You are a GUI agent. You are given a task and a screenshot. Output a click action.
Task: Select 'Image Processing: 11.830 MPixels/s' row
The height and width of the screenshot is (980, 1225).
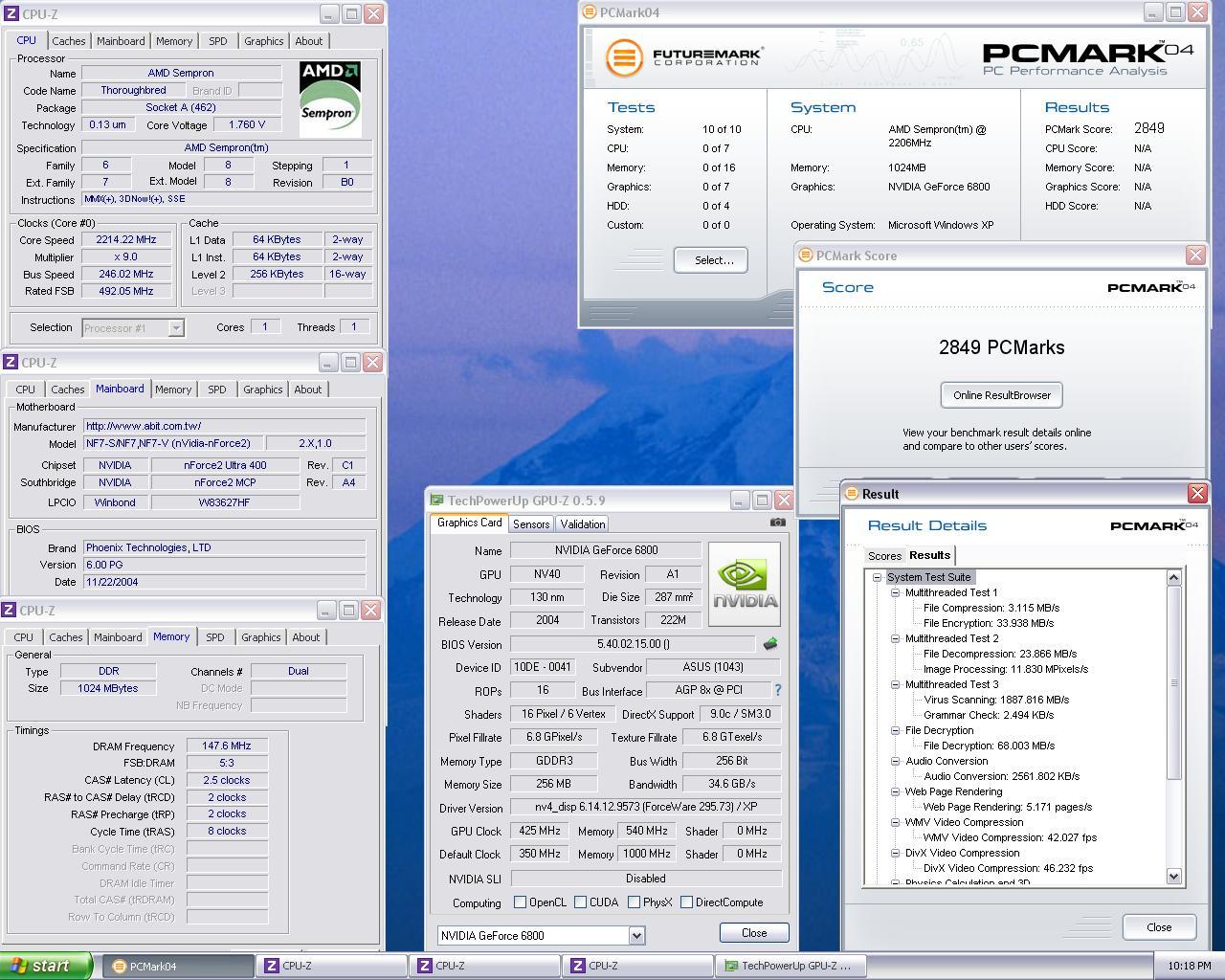[1006, 669]
